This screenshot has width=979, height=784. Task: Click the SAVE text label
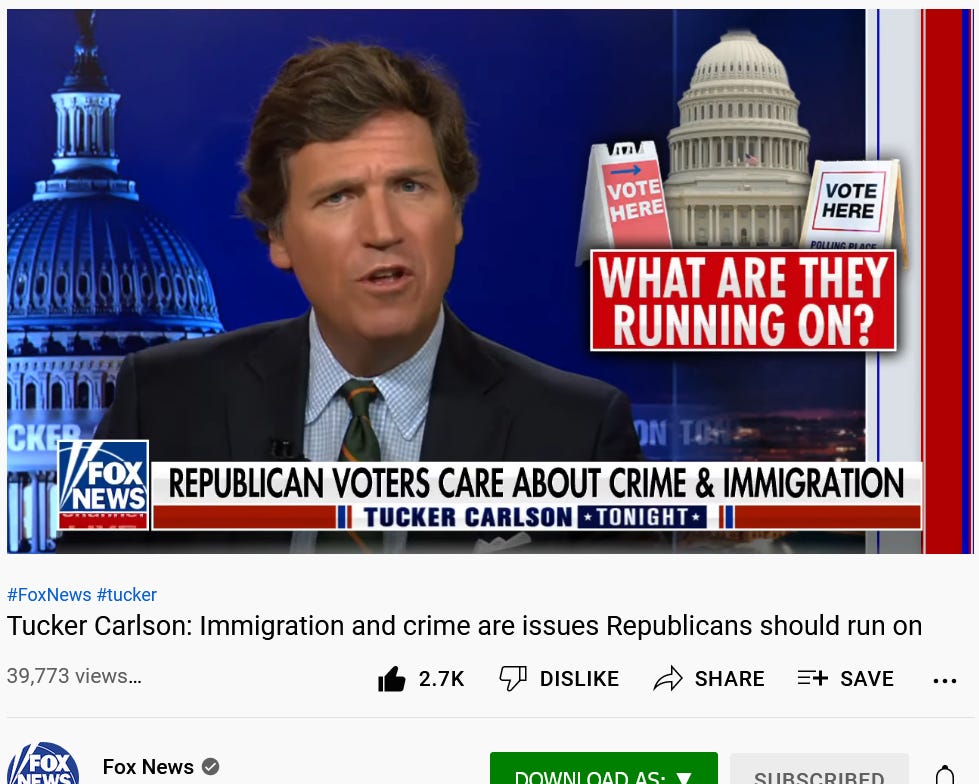tap(867, 679)
